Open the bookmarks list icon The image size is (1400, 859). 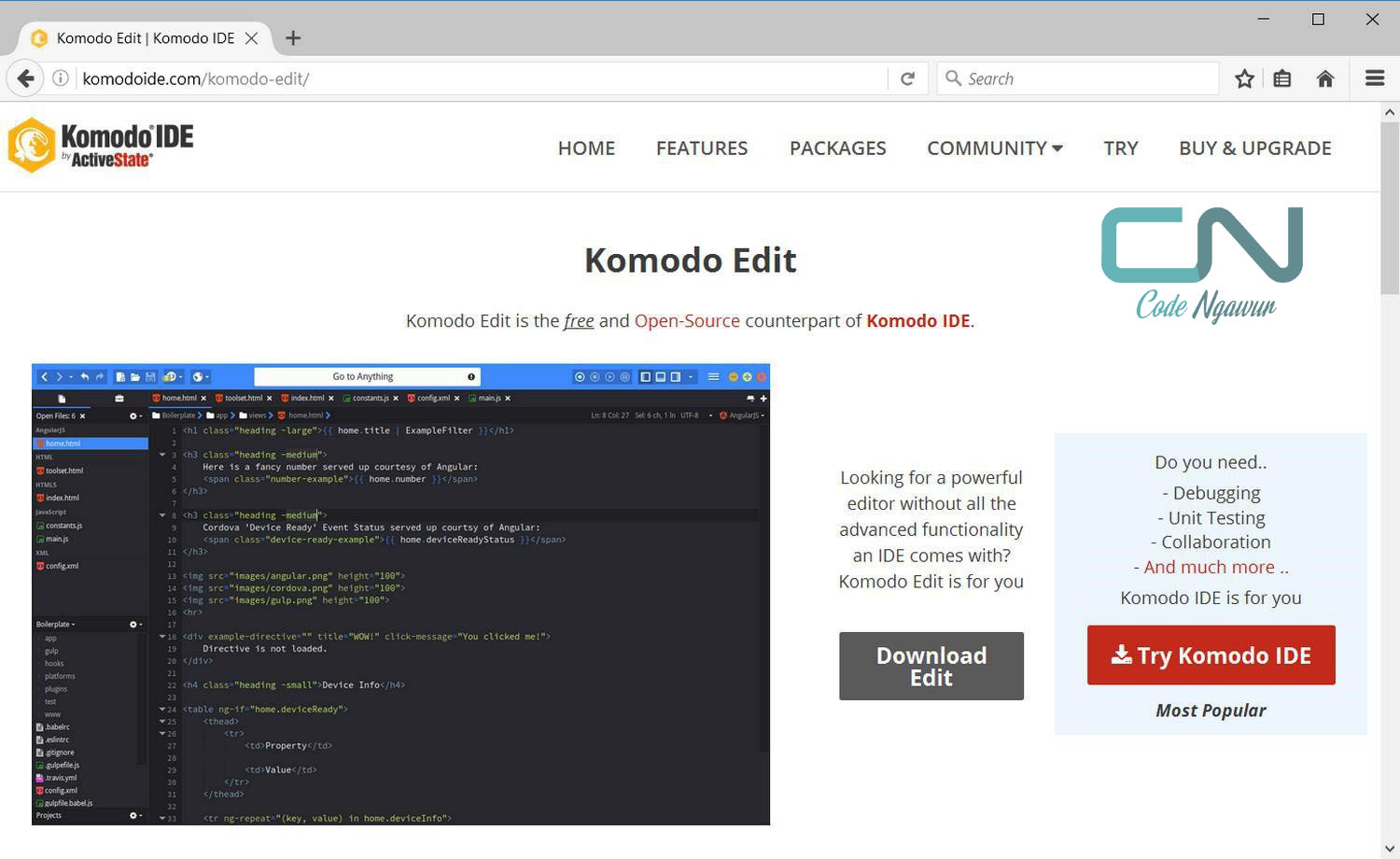pos(1282,78)
